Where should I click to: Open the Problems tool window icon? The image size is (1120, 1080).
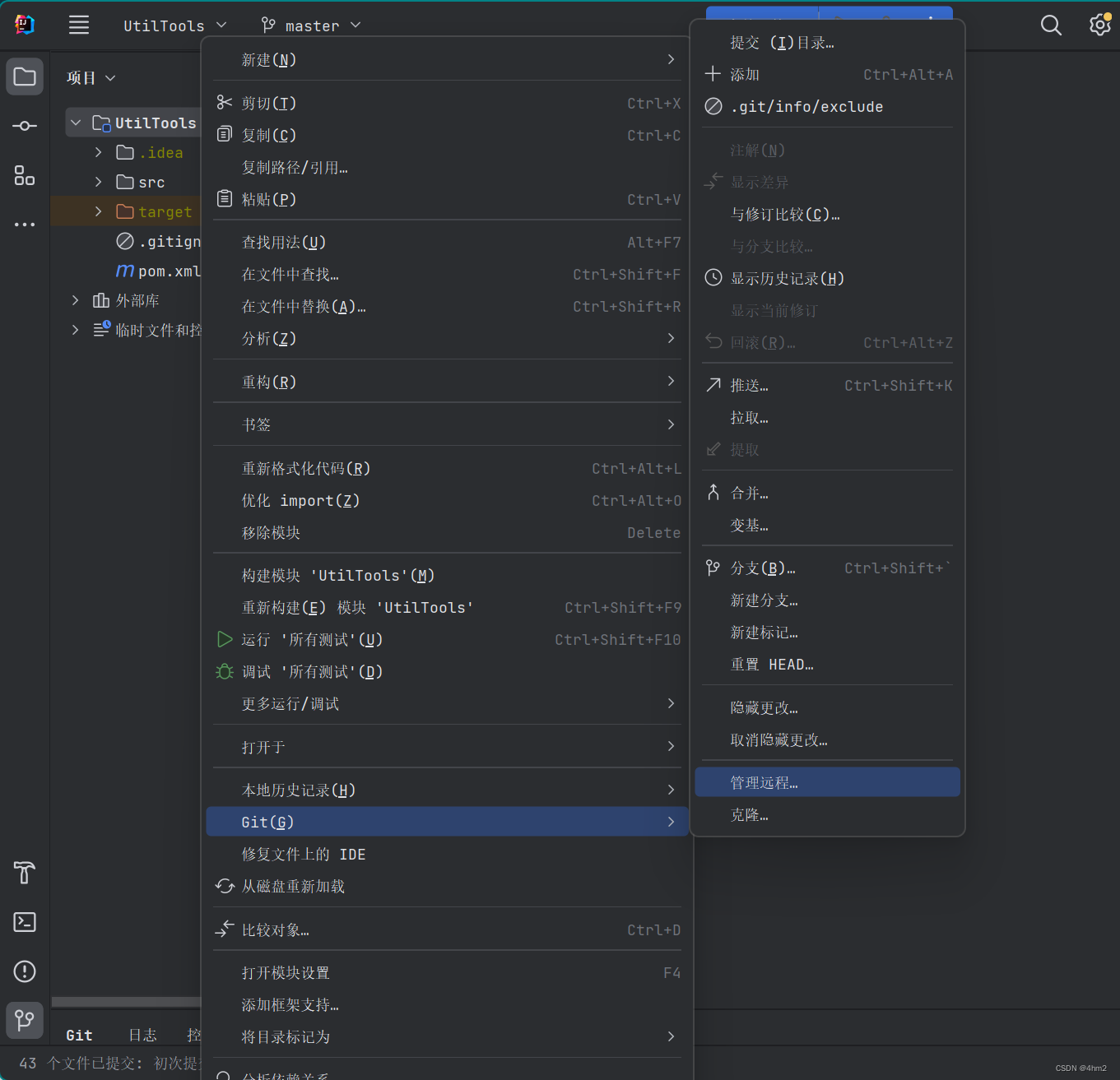(x=25, y=971)
